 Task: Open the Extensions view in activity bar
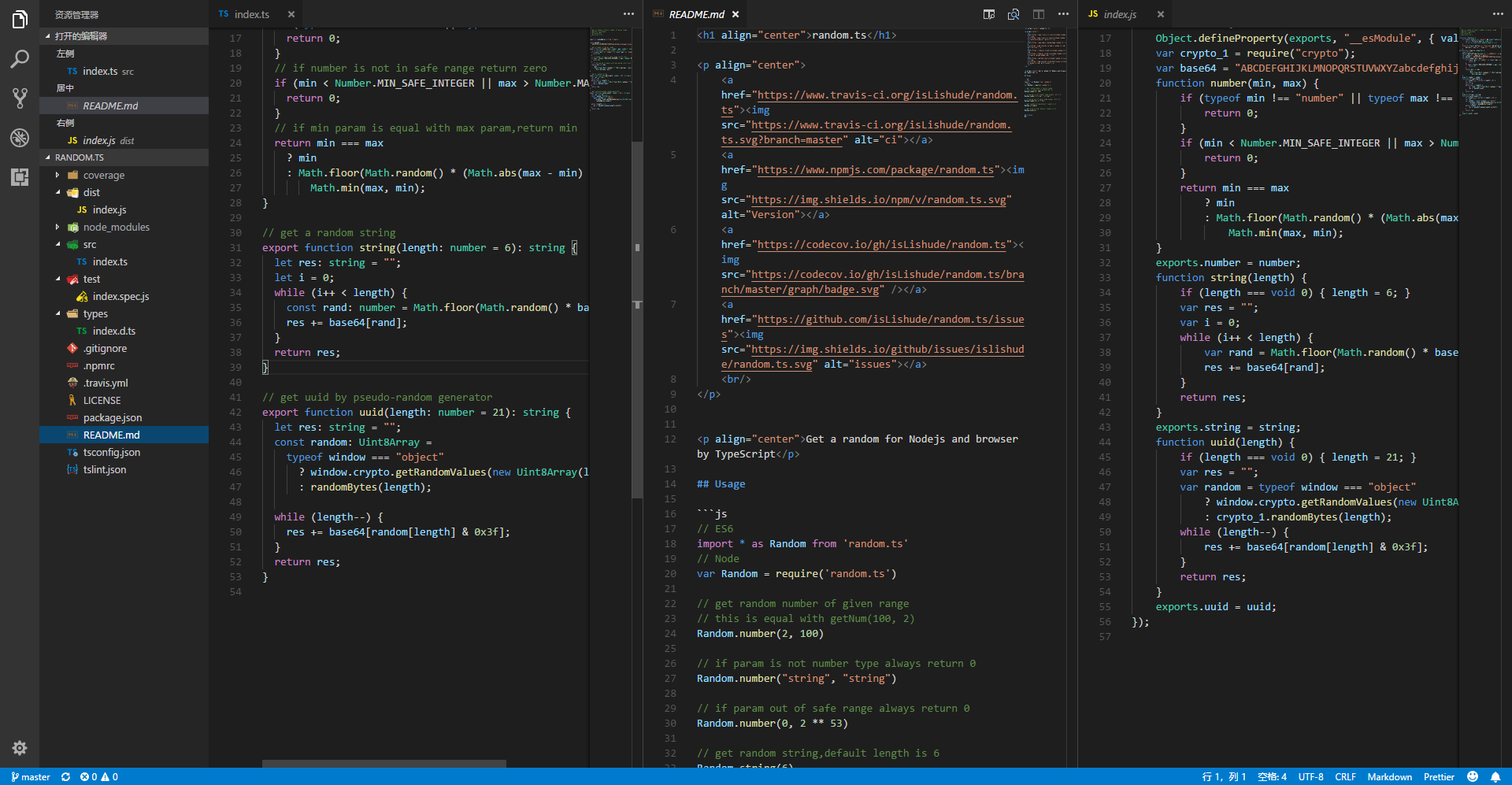[20, 177]
